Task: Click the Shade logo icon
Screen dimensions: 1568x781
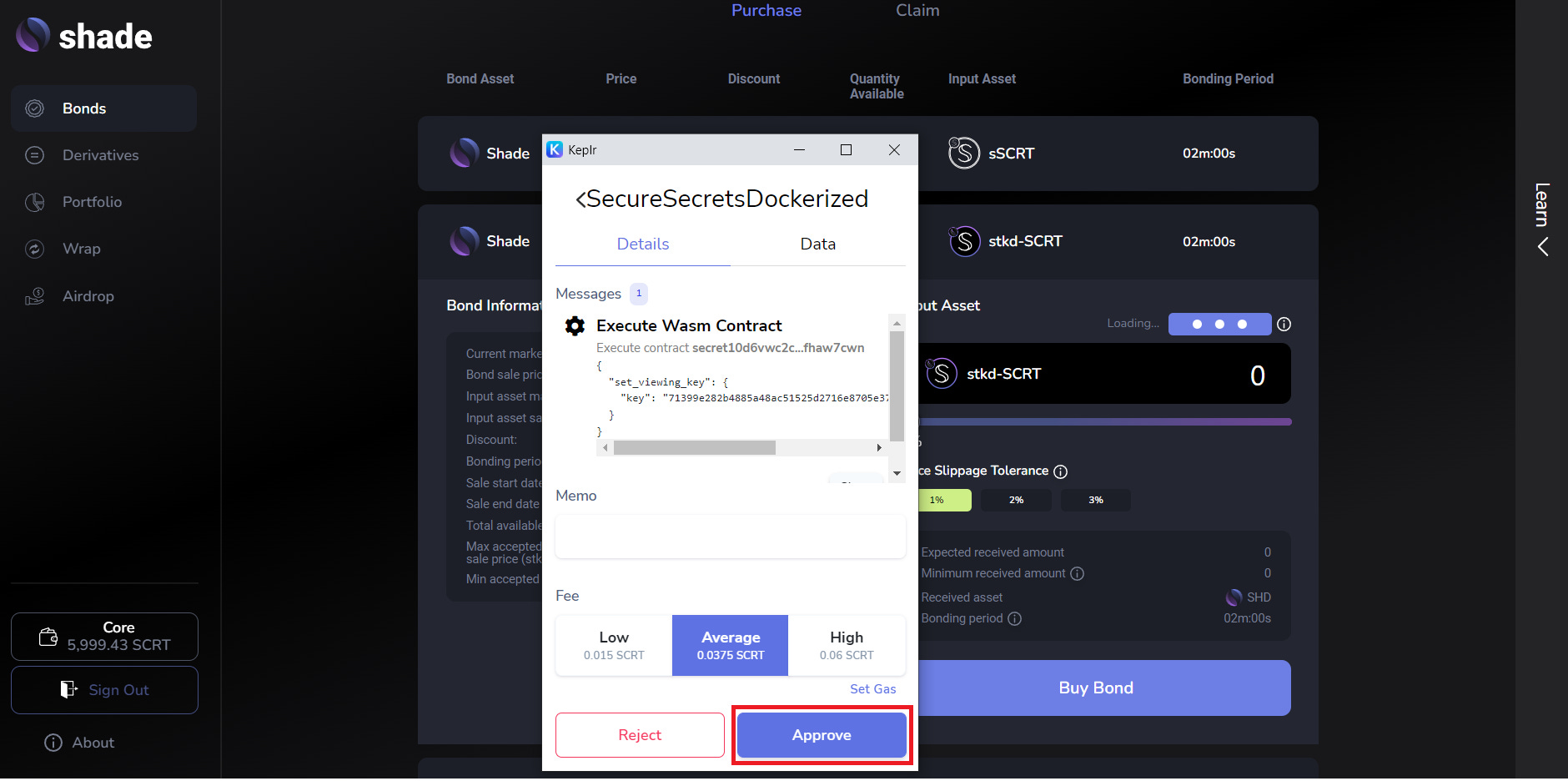Action: 33,35
